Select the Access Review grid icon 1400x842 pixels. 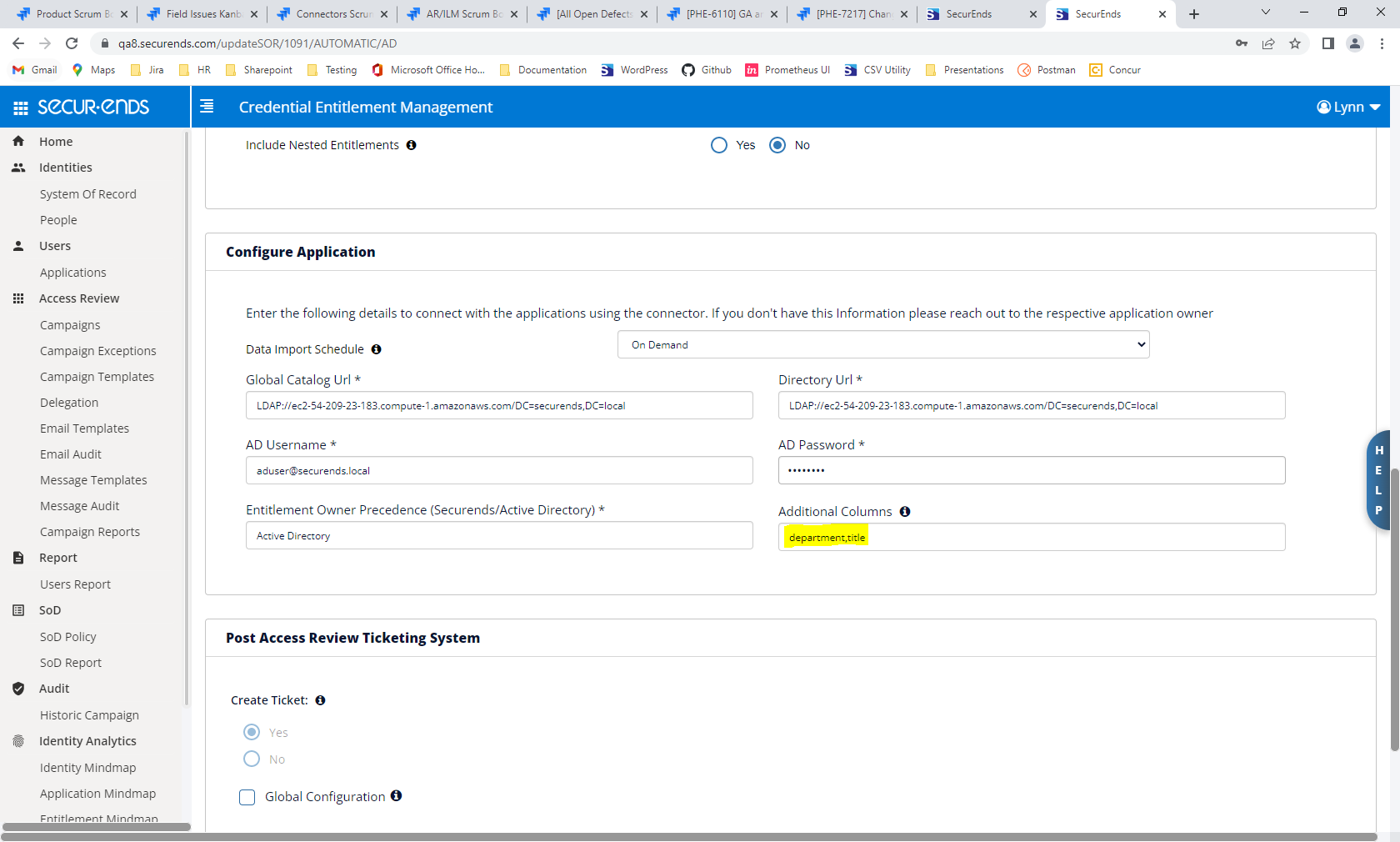point(17,298)
